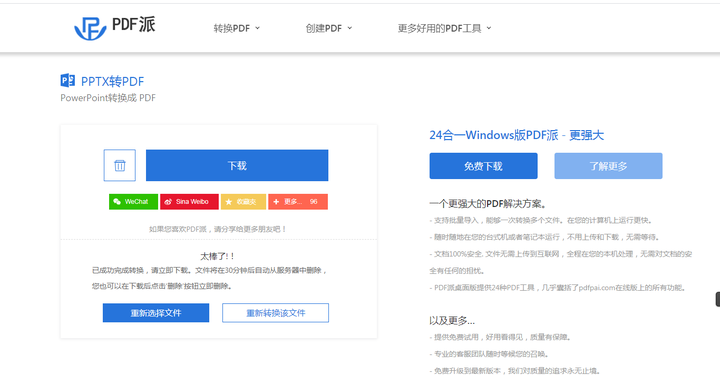Click the blue 下载 download button
This screenshot has height=375, width=720.
(237, 165)
